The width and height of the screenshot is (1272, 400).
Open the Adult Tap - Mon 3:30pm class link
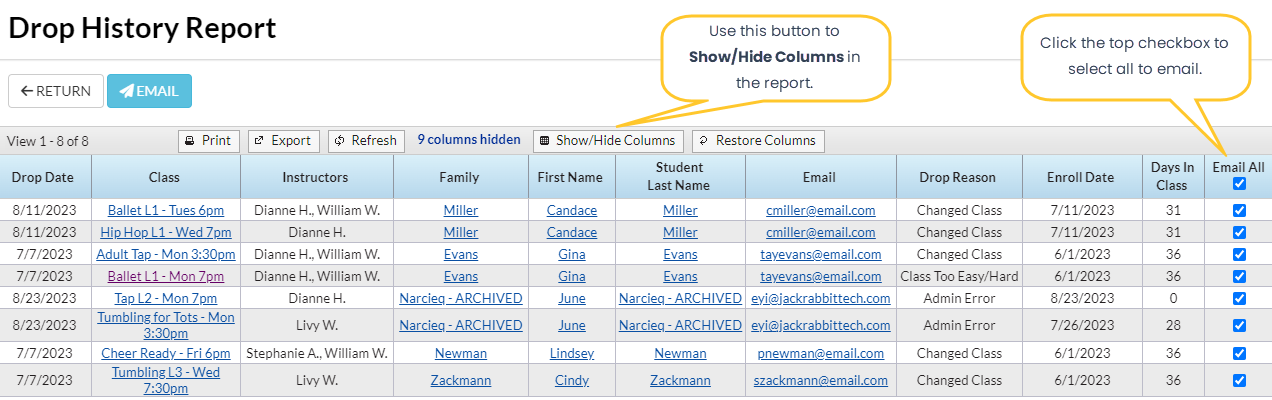165,254
